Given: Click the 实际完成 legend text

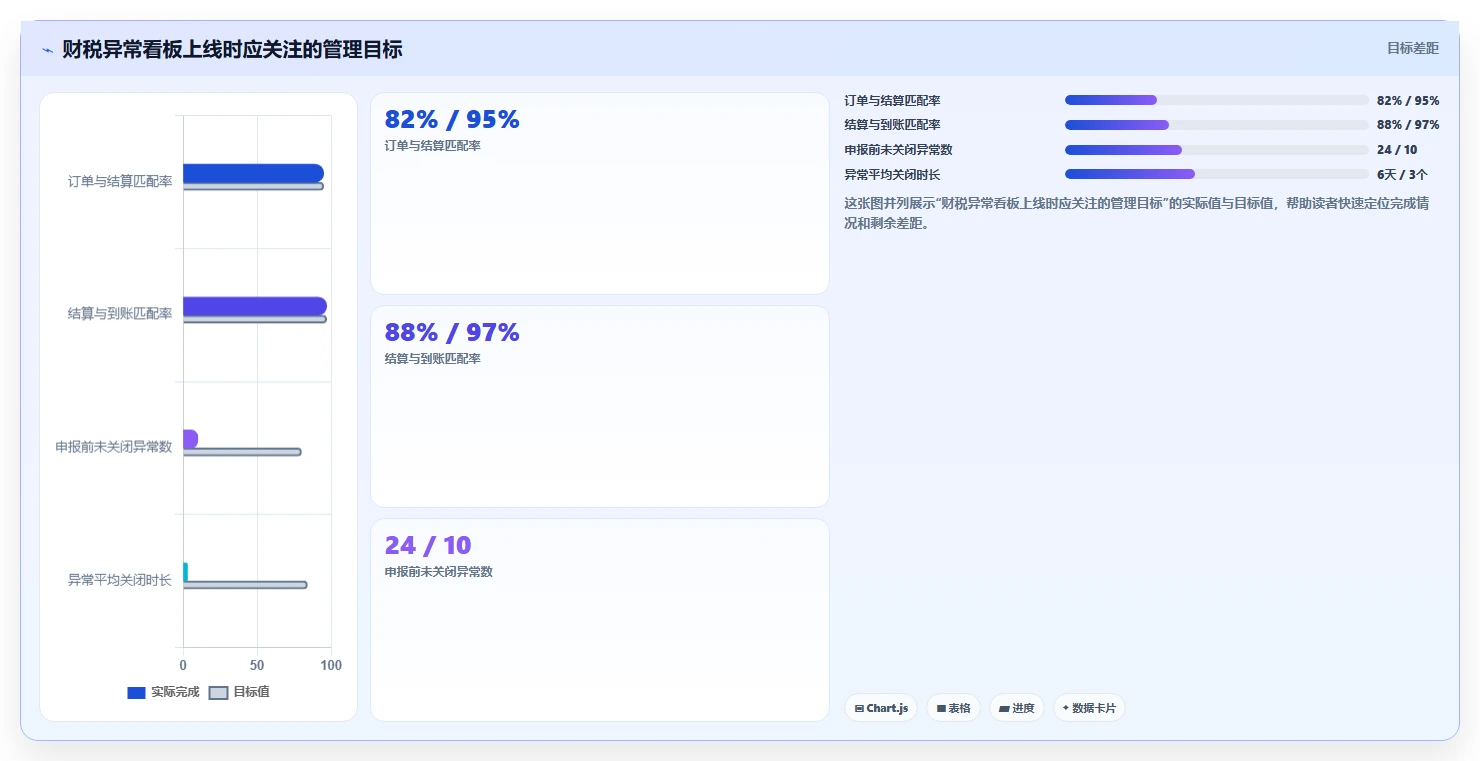Looking at the screenshot, I should tap(175, 692).
